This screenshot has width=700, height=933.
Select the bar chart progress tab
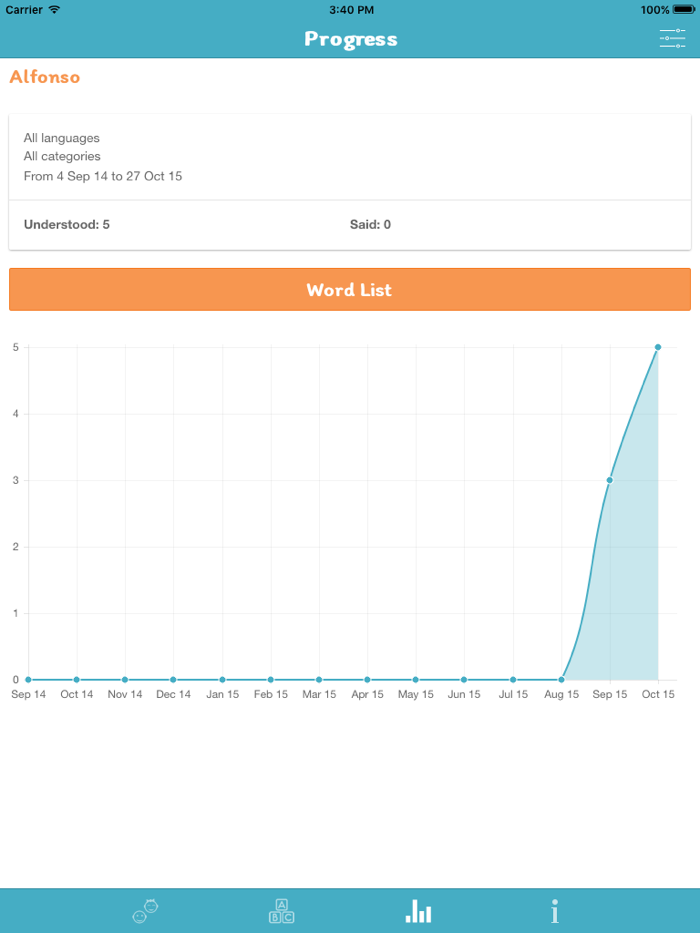(418, 911)
